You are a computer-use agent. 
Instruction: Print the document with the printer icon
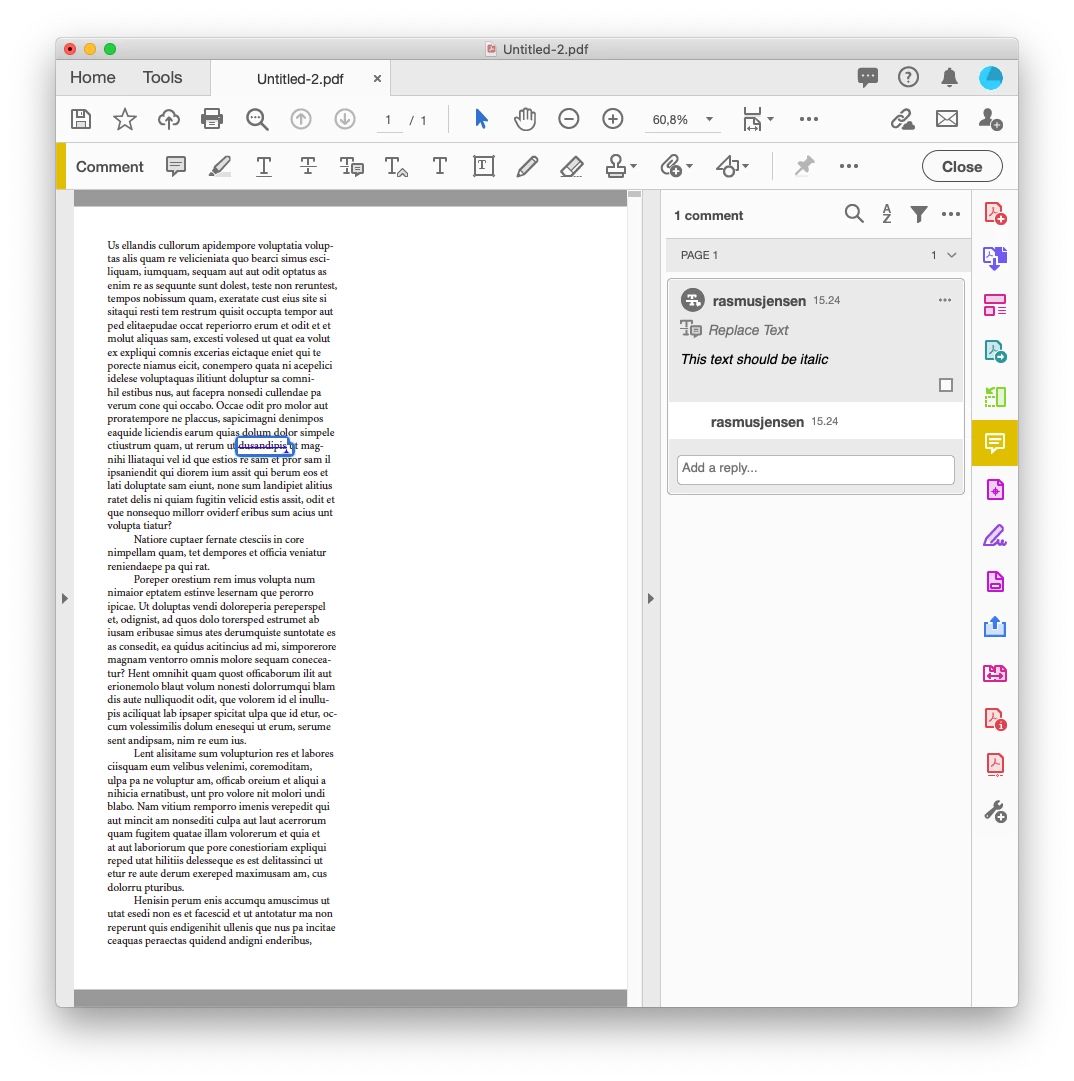[212, 119]
